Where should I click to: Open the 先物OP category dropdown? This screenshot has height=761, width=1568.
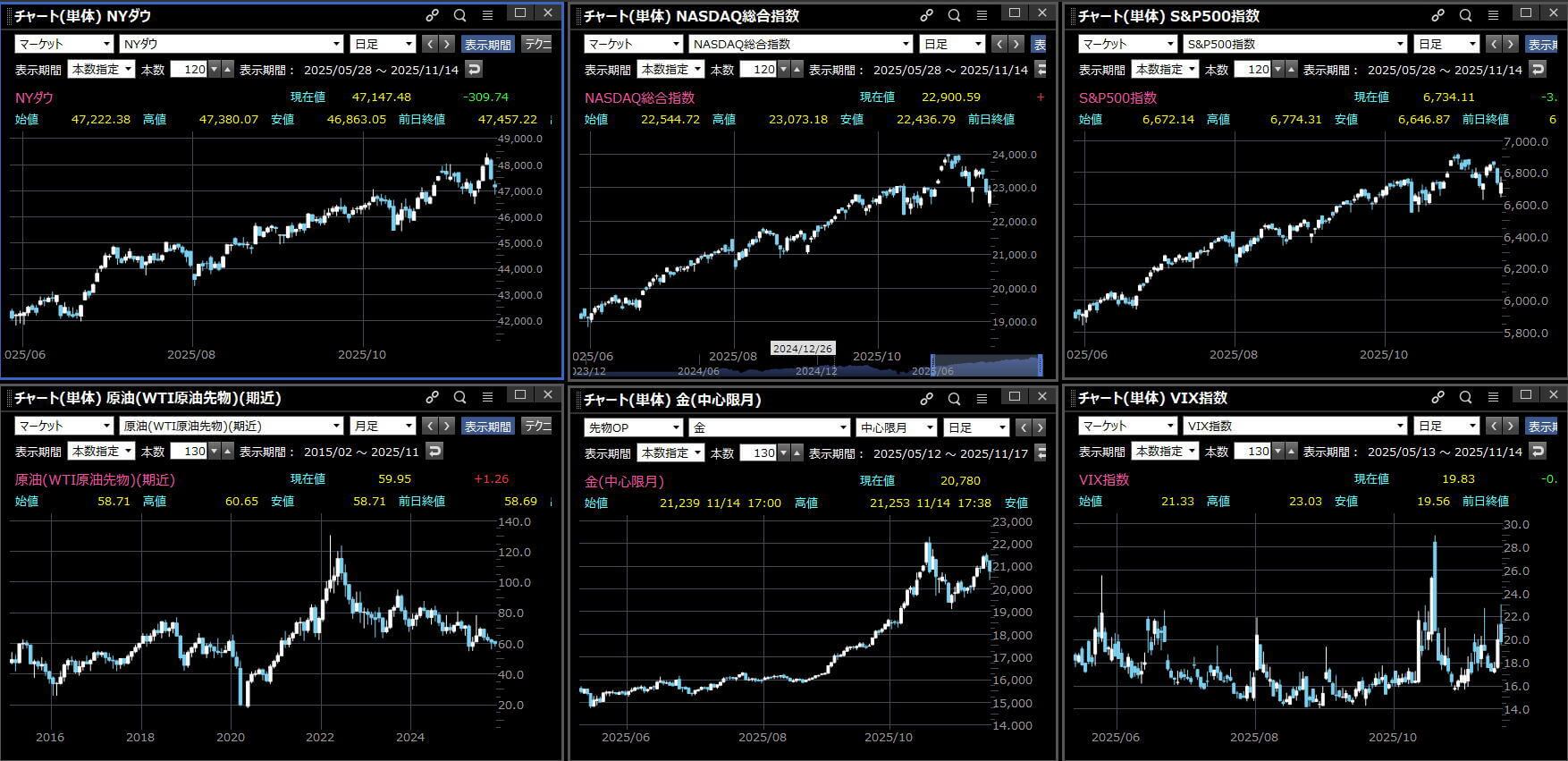[633, 428]
